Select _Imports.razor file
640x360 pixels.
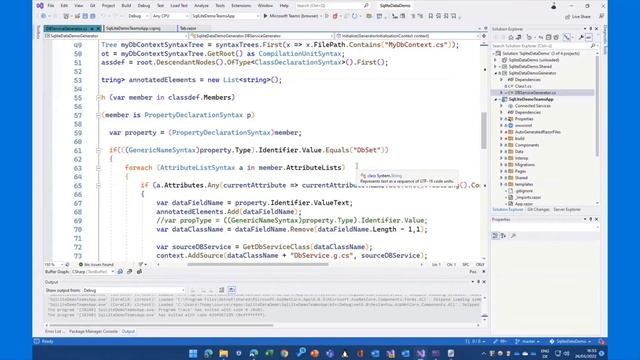[527, 197]
